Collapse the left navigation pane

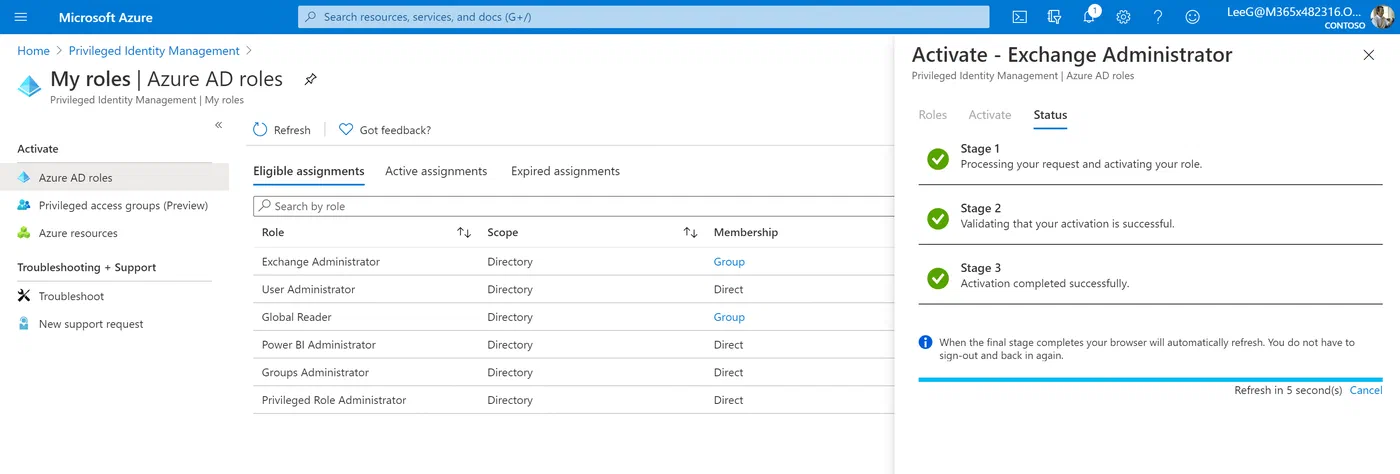(x=219, y=125)
